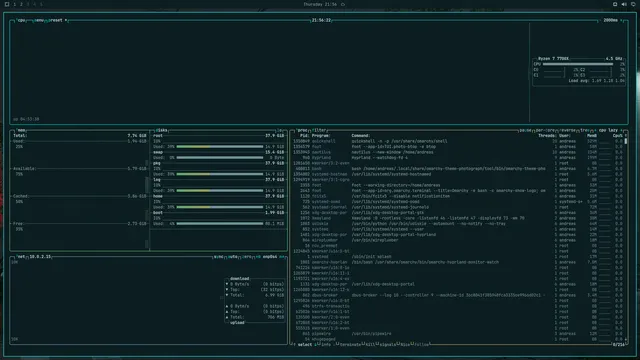
Task: Click the Command column header
Action: click(361, 136)
